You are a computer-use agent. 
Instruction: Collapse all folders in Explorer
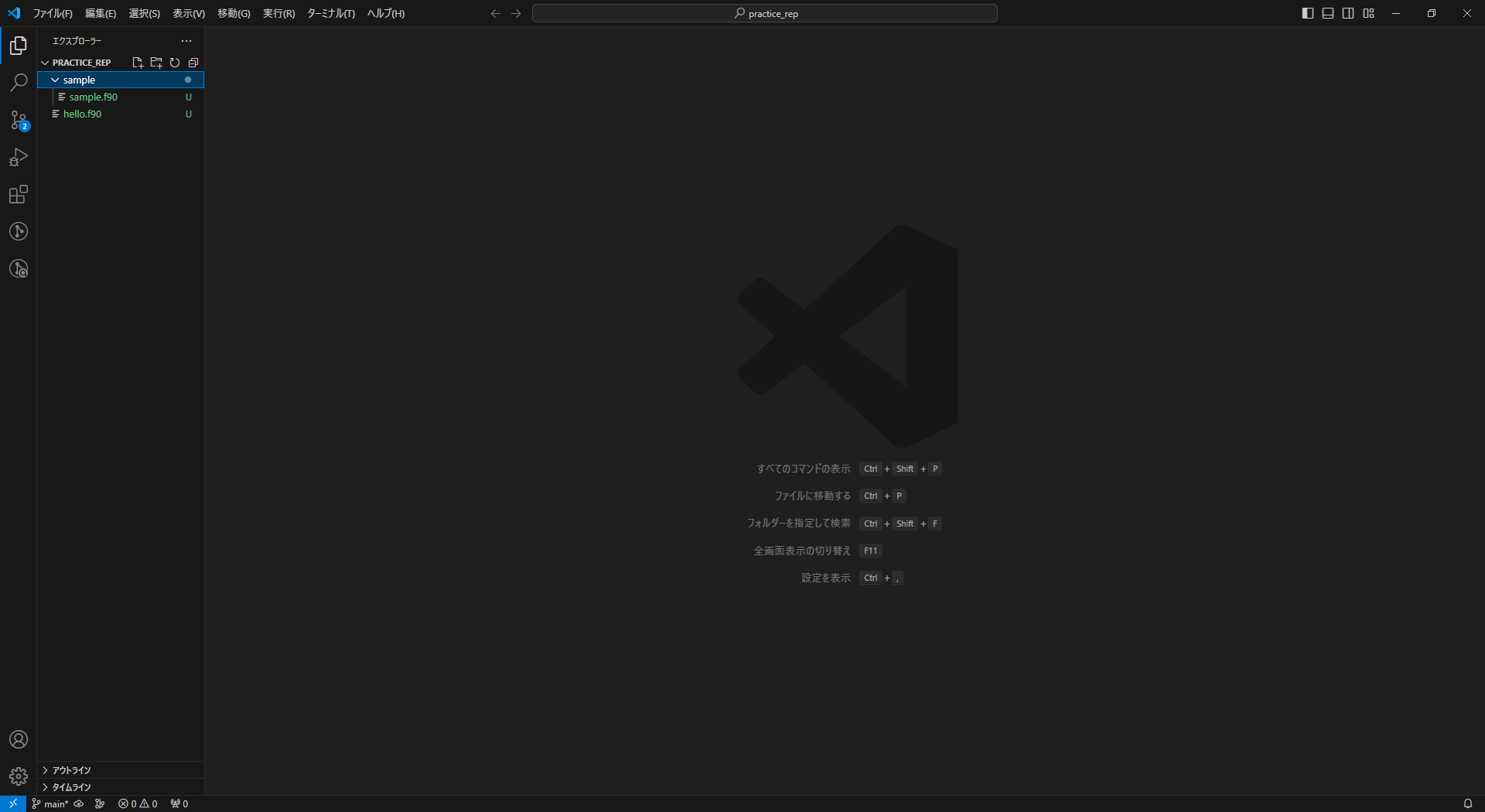[x=193, y=63]
